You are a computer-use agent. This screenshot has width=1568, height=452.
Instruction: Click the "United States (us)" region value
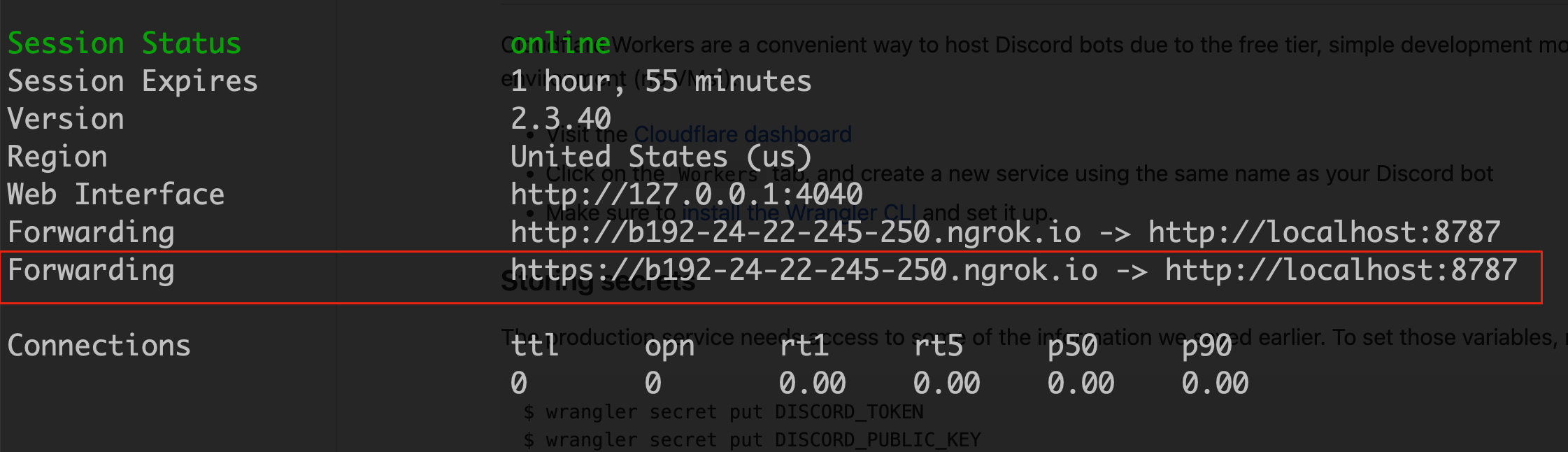click(x=661, y=157)
